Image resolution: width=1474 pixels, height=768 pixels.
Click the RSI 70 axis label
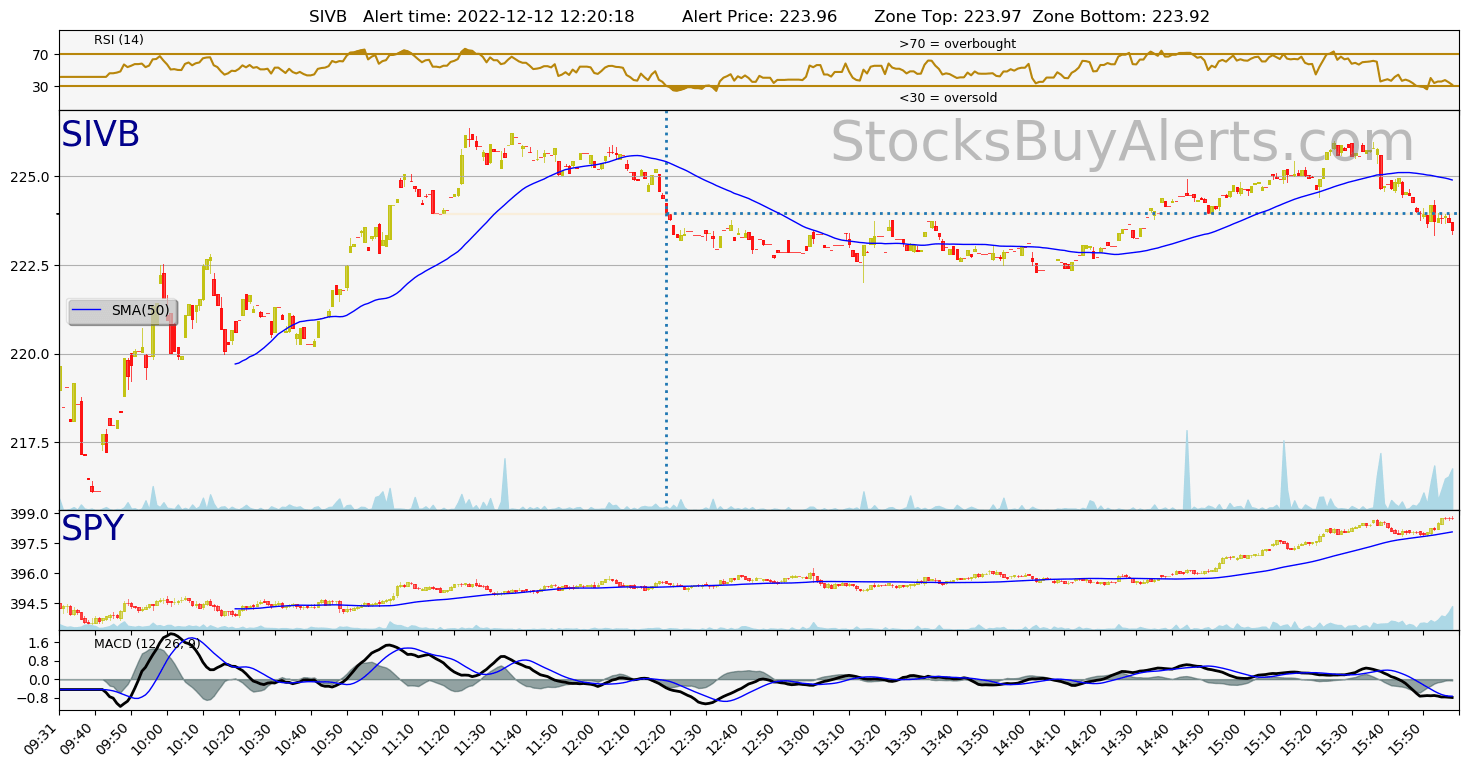click(42, 55)
